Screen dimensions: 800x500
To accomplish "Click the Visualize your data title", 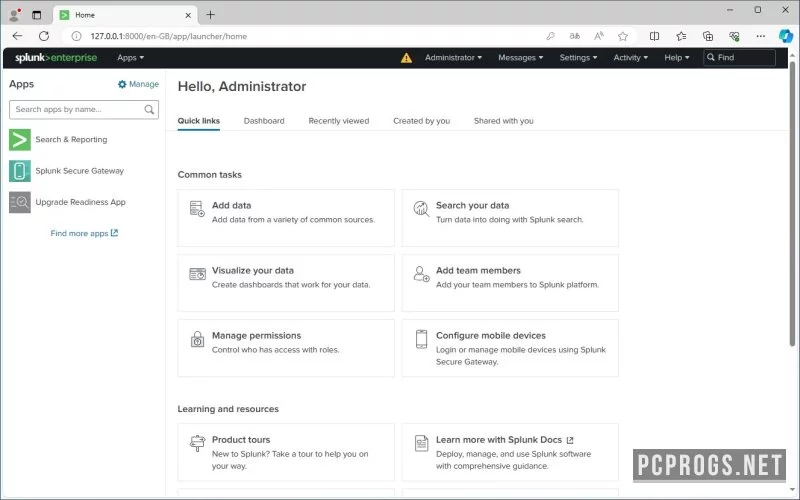I will click(x=253, y=270).
